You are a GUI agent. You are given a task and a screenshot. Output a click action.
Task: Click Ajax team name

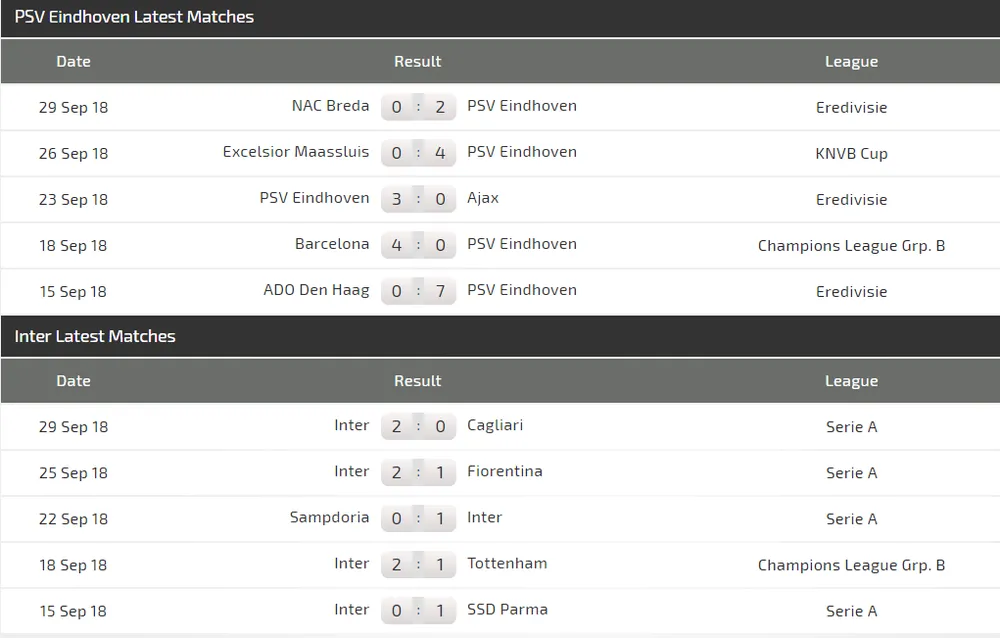(x=483, y=198)
